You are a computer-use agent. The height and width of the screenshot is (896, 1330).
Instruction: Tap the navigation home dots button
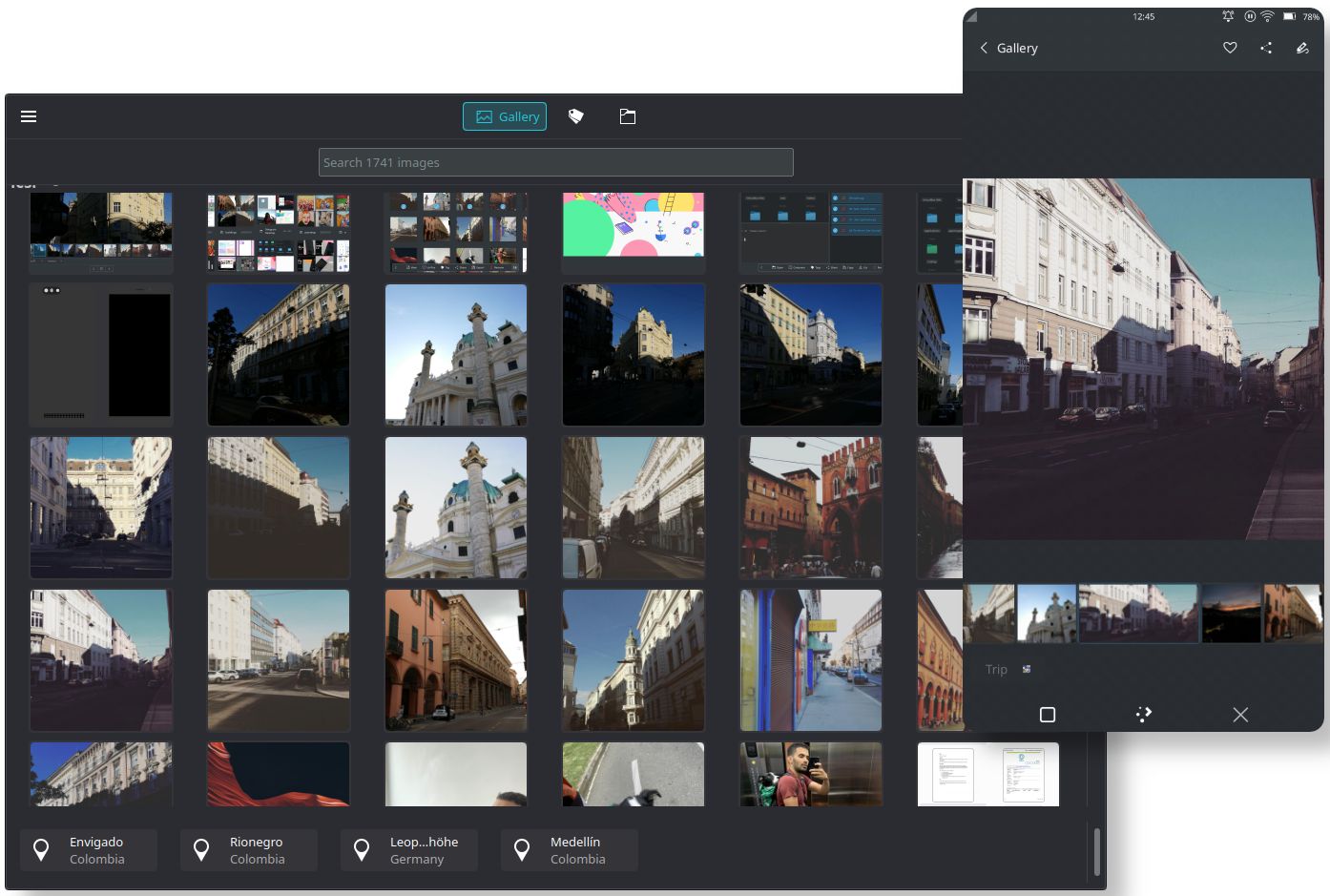[x=1144, y=715]
